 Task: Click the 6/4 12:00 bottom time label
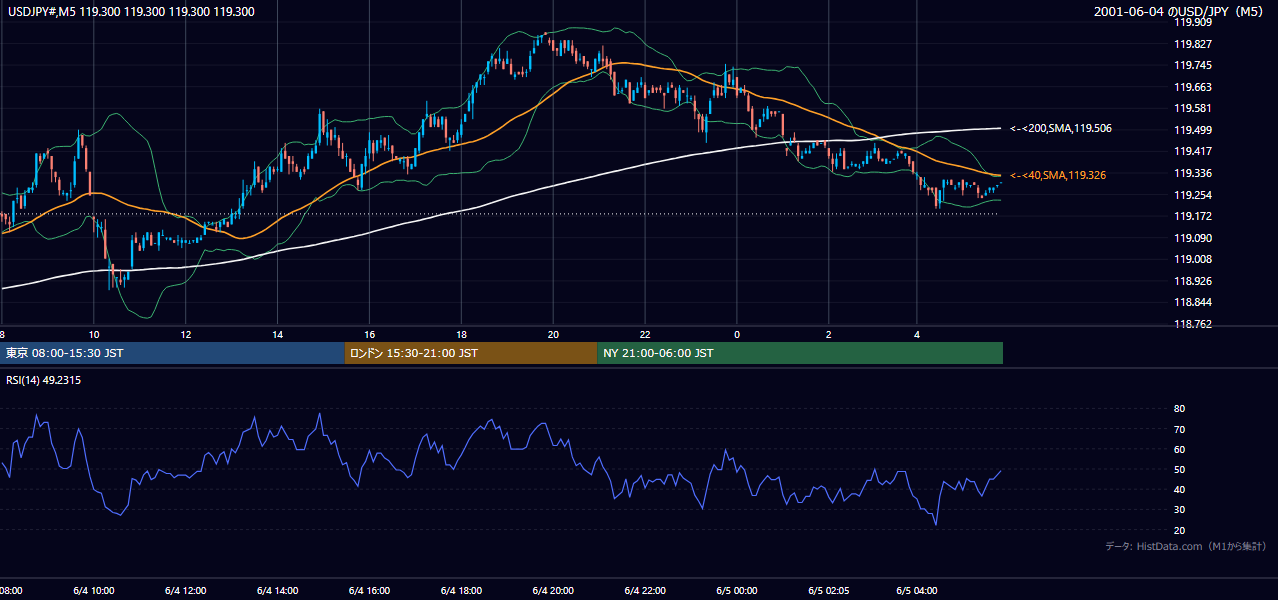(x=185, y=591)
